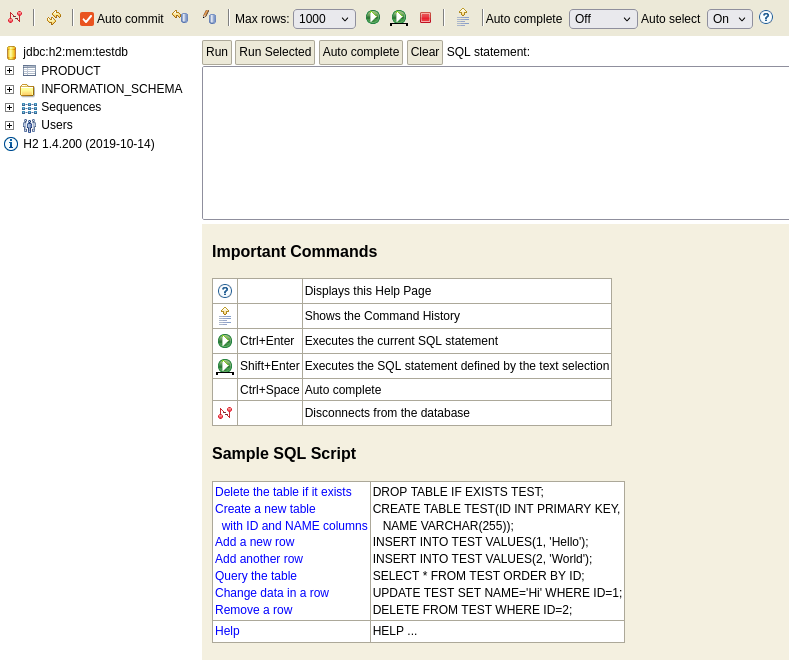Click the Refresh icon in the toolbar

click(54, 18)
